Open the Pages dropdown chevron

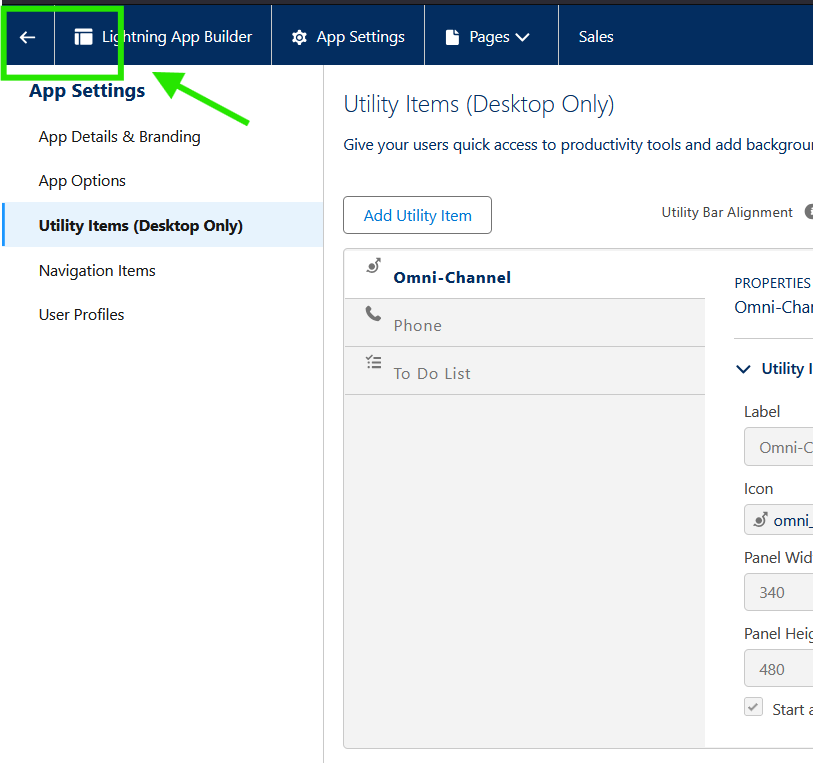point(522,37)
